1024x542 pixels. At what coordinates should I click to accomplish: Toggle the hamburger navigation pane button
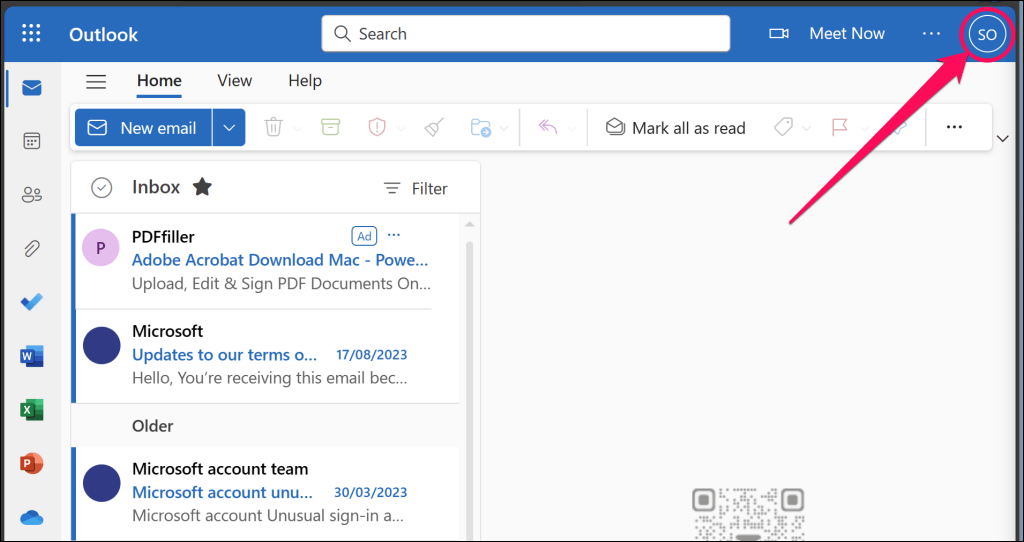pos(96,81)
